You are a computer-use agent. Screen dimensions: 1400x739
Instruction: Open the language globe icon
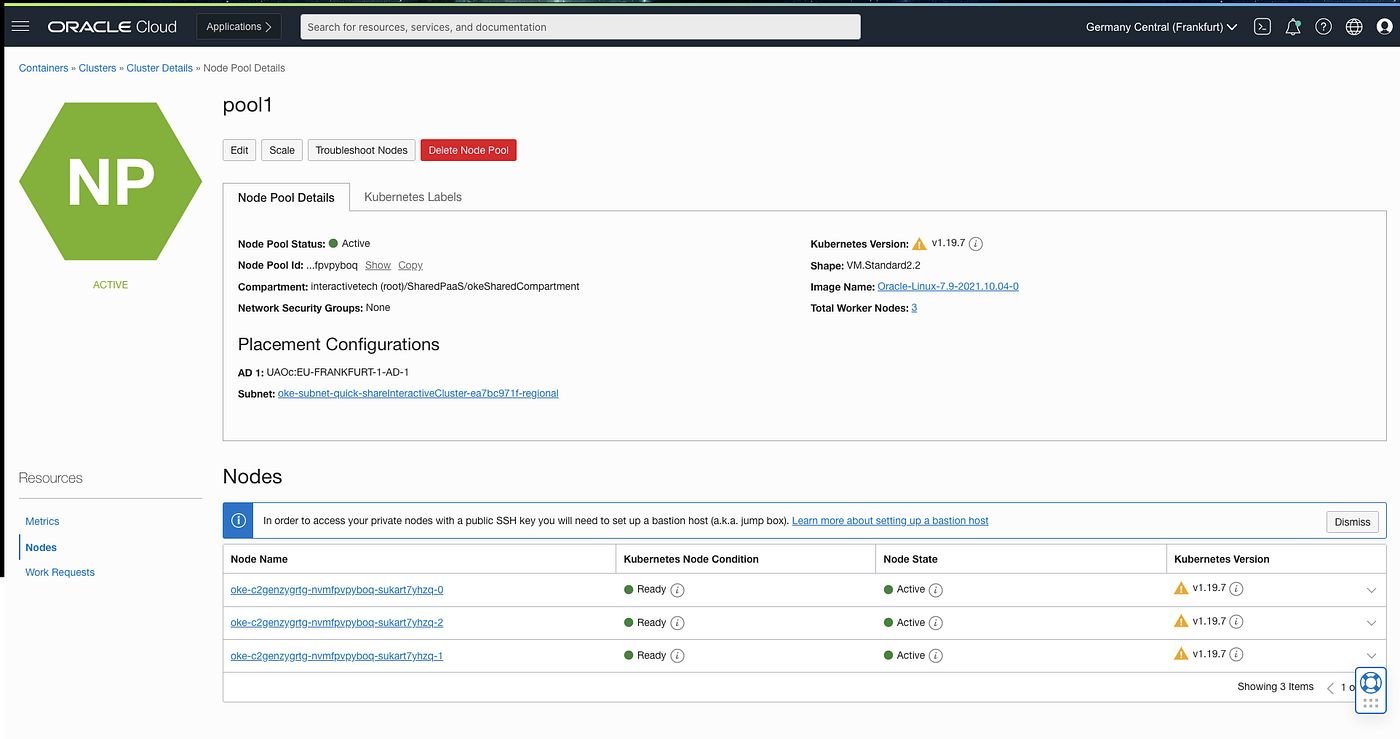click(1354, 27)
